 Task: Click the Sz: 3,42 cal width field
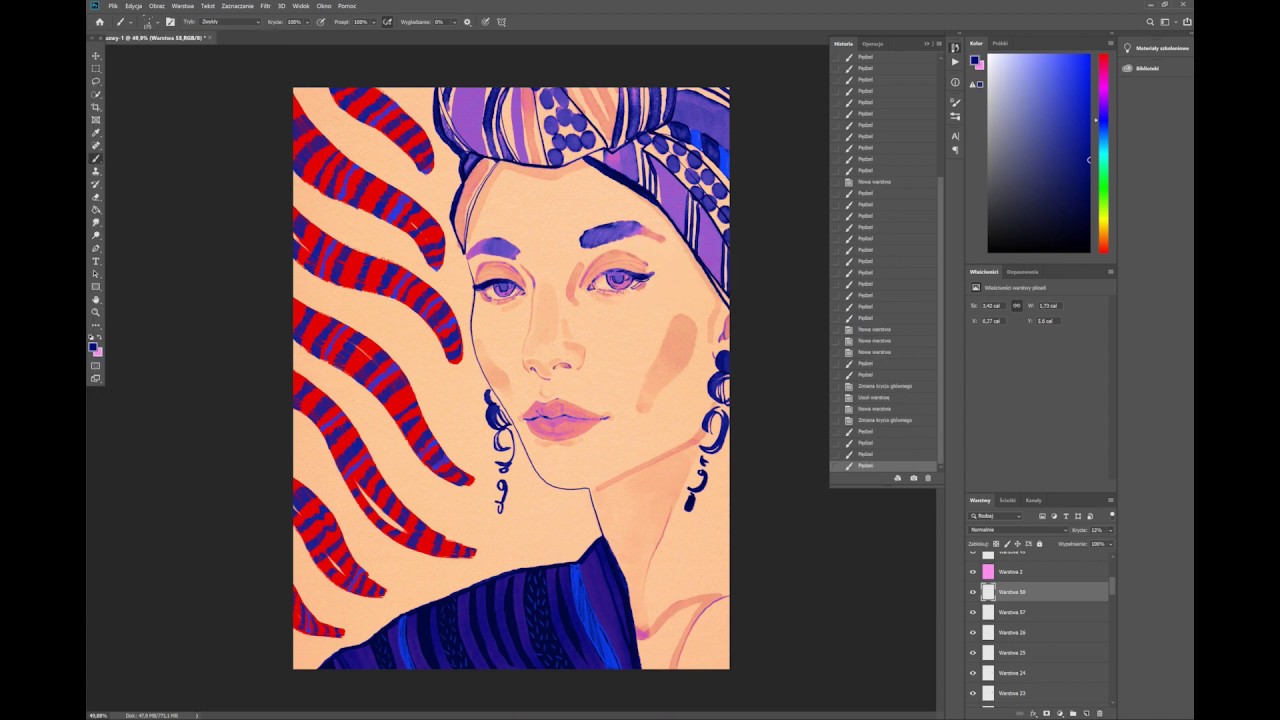coord(994,306)
